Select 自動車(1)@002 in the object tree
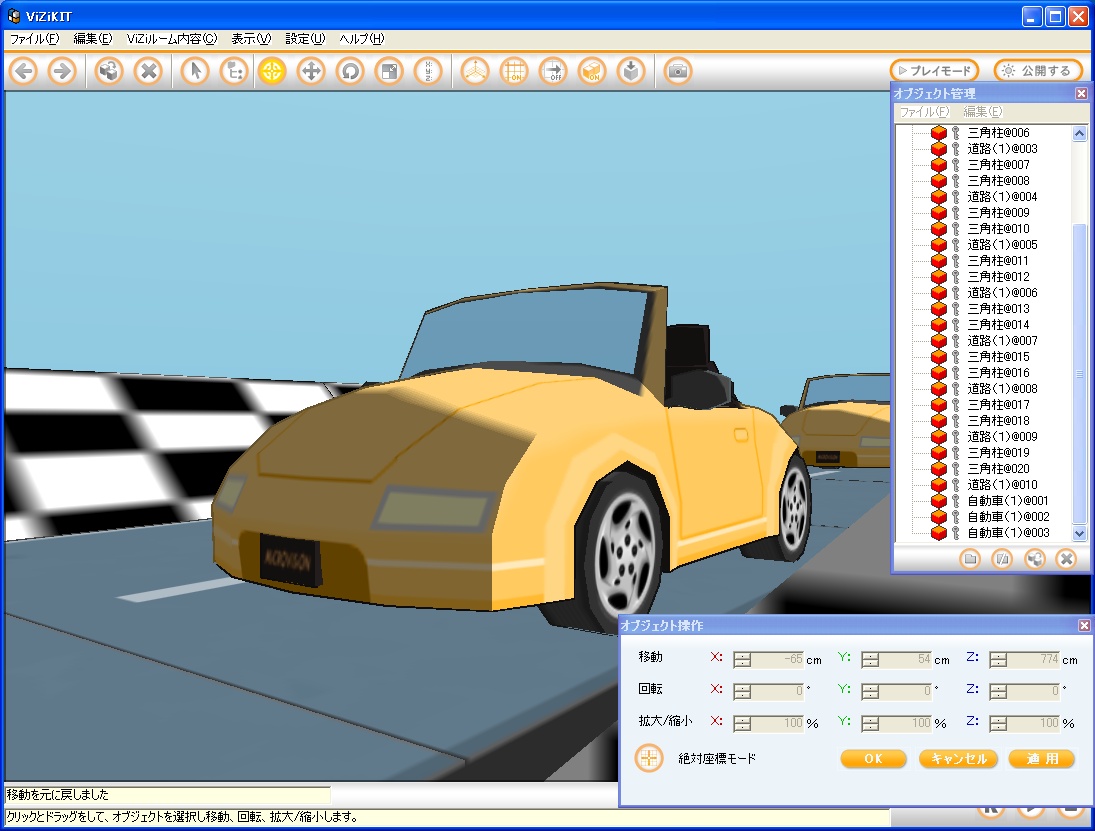Viewport: 1095px width, 831px height. (1008, 517)
